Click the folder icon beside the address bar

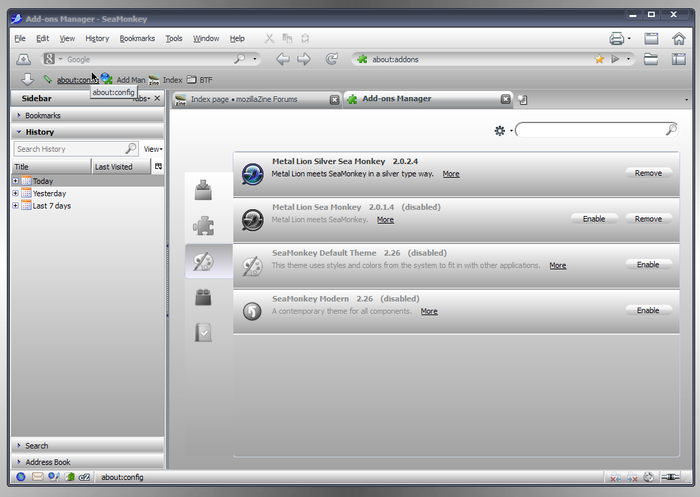(650, 59)
